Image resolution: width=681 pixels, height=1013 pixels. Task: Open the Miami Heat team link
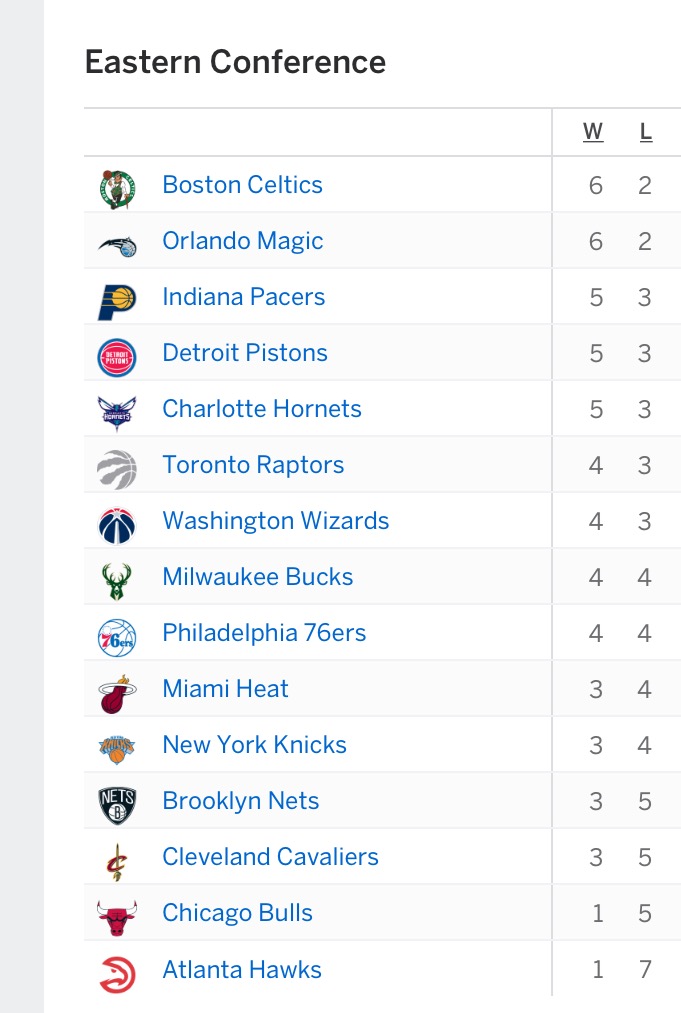pyautogui.click(x=225, y=689)
